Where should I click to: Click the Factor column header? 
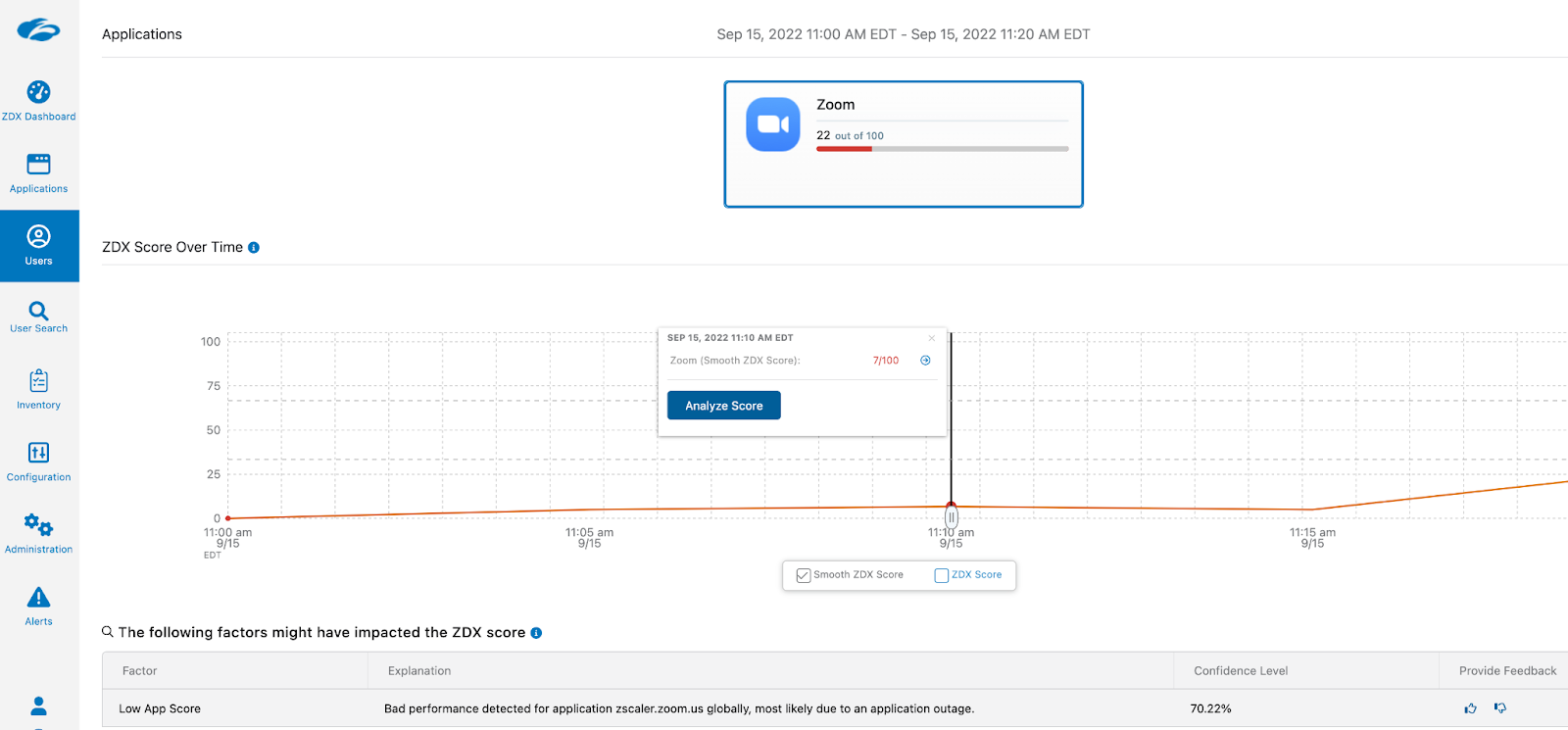point(139,671)
